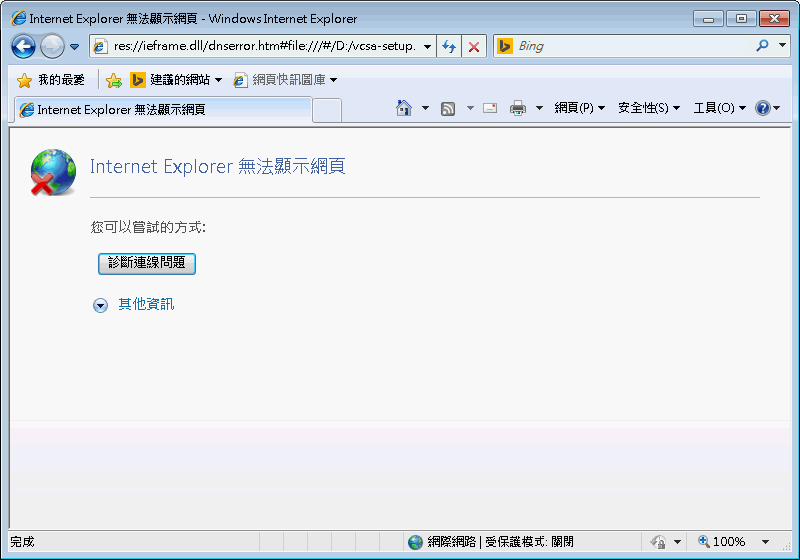Expand dropdown beside the privacy status icon
This screenshot has height=560, width=800.
(678, 542)
